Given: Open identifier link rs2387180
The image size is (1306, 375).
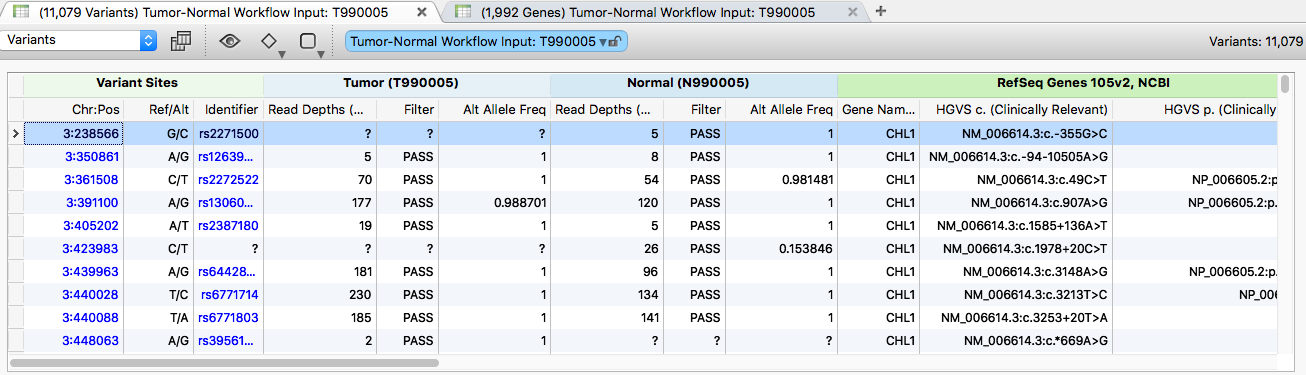Looking at the screenshot, I should (229, 226).
